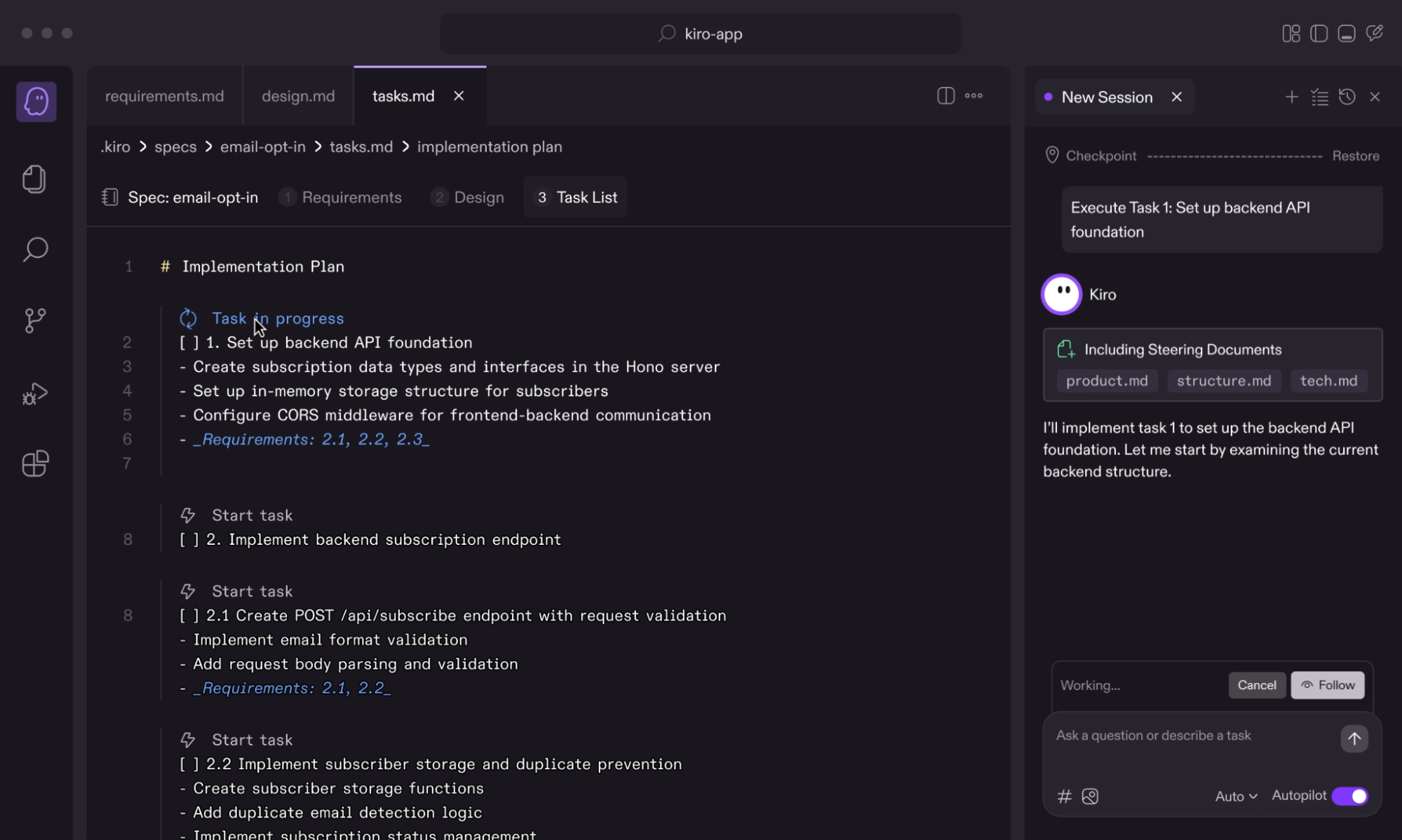
Task: Open the Explorer files icon
Action: [x=35, y=179]
